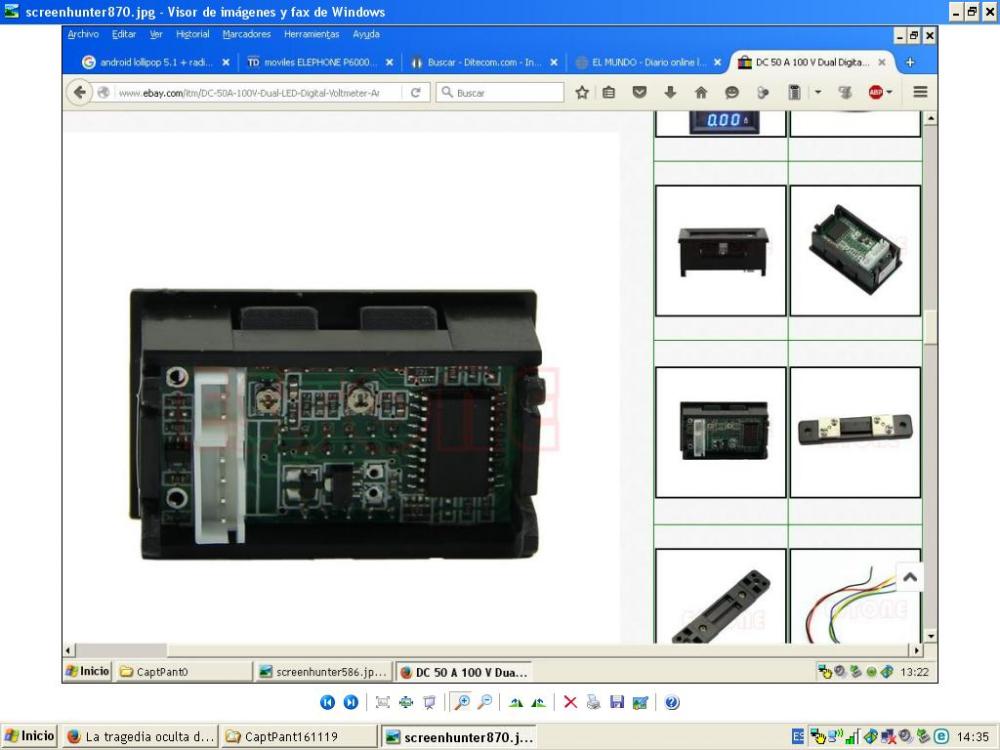The image size is (1000, 750).
Task: Switch to La tragedia oculta taskbar button
Action: tap(140, 736)
